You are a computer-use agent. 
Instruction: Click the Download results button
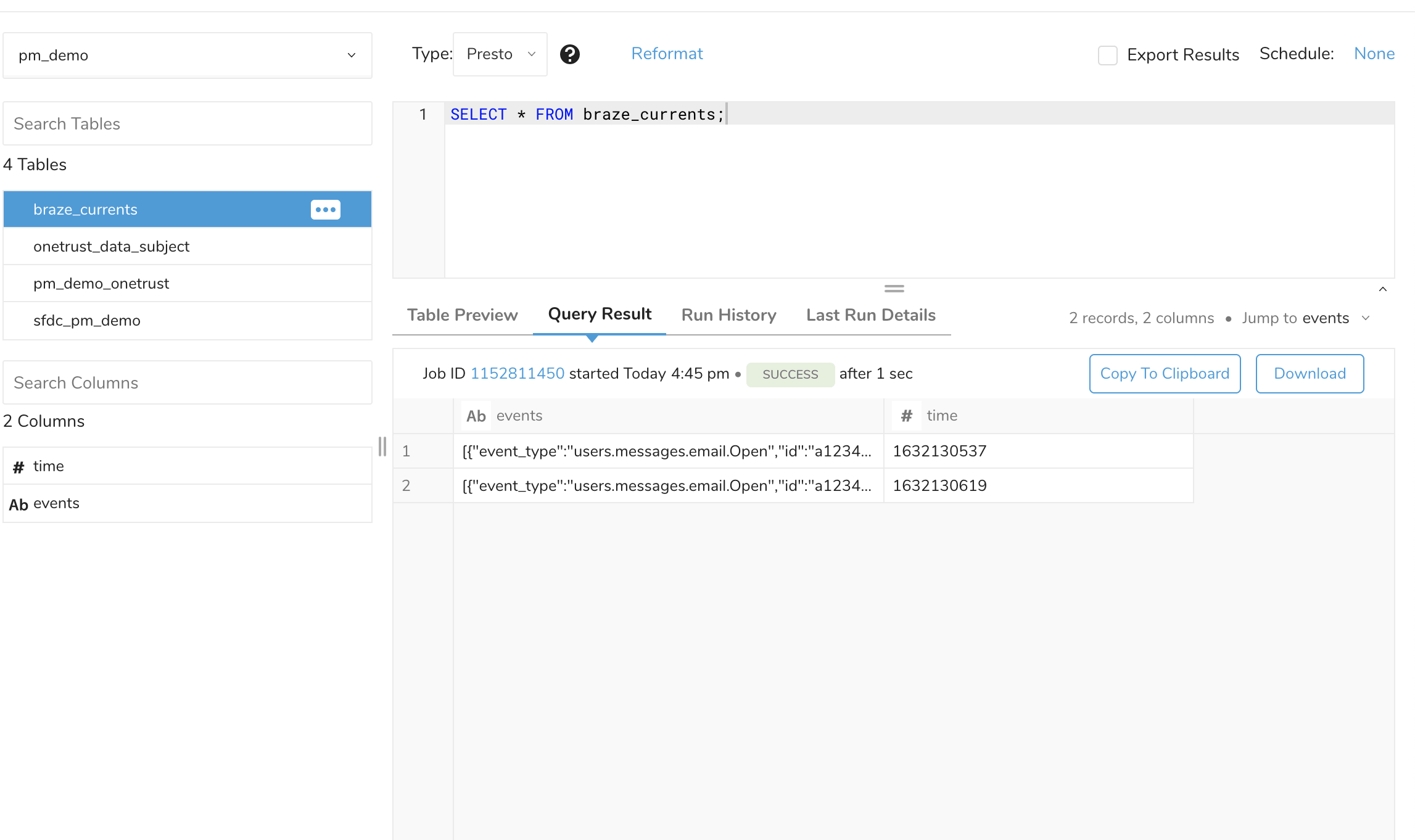coord(1309,374)
